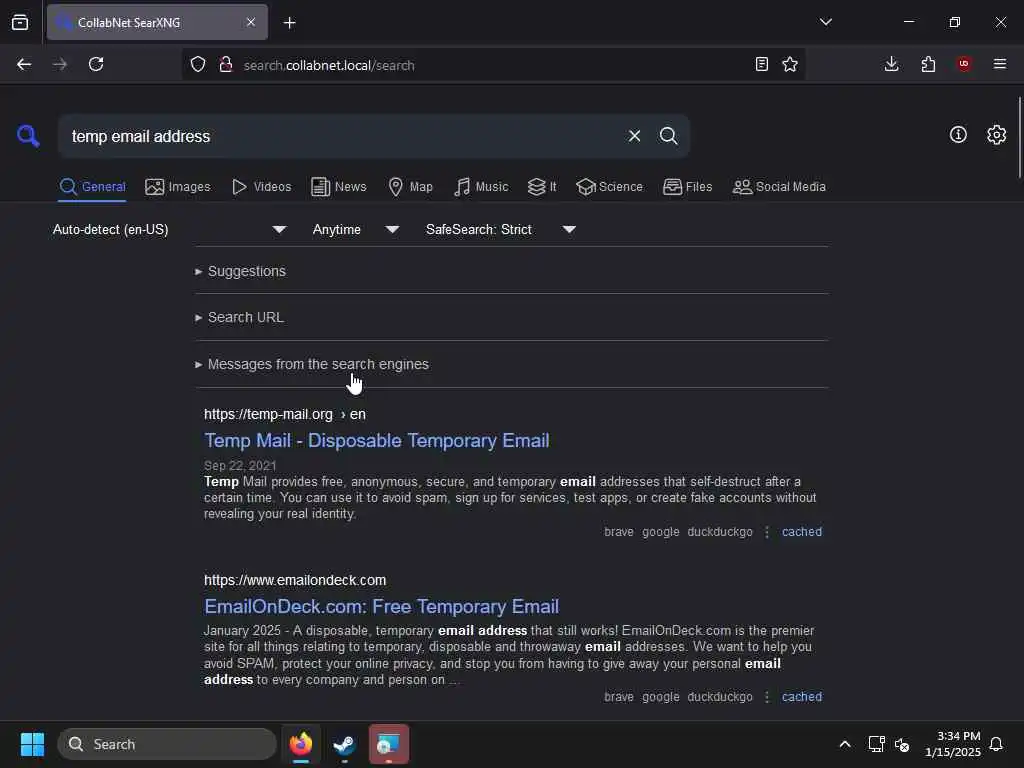The width and height of the screenshot is (1024, 768).
Task: Open Temp Mail - Disposable Temporary Email
Action: click(x=377, y=441)
